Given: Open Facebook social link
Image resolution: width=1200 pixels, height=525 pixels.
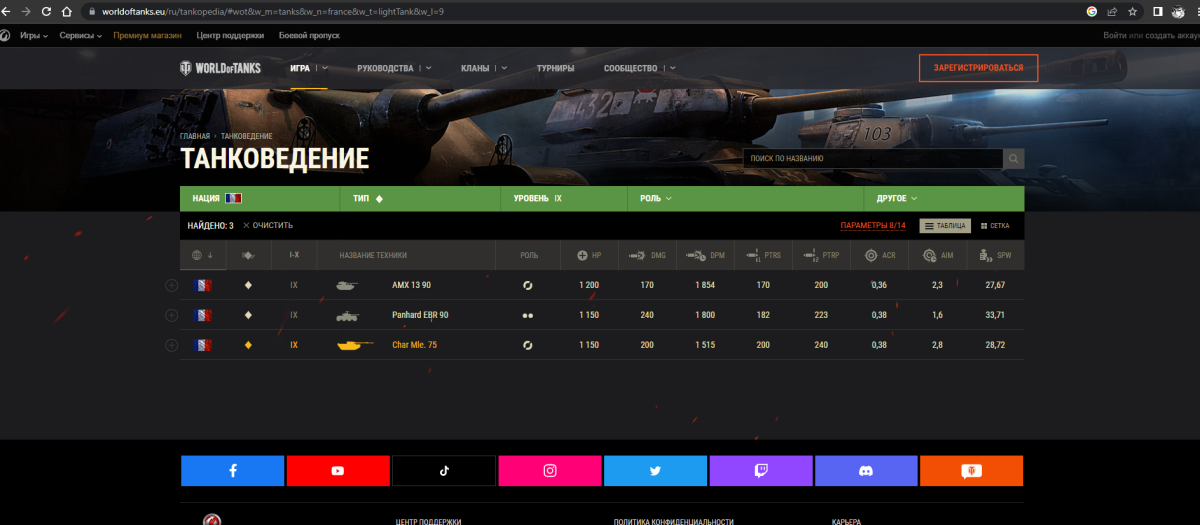Looking at the screenshot, I should click(232, 470).
